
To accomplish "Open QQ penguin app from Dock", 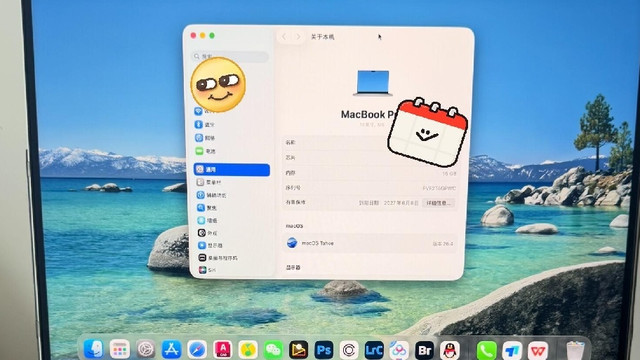I will pos(450,350).
